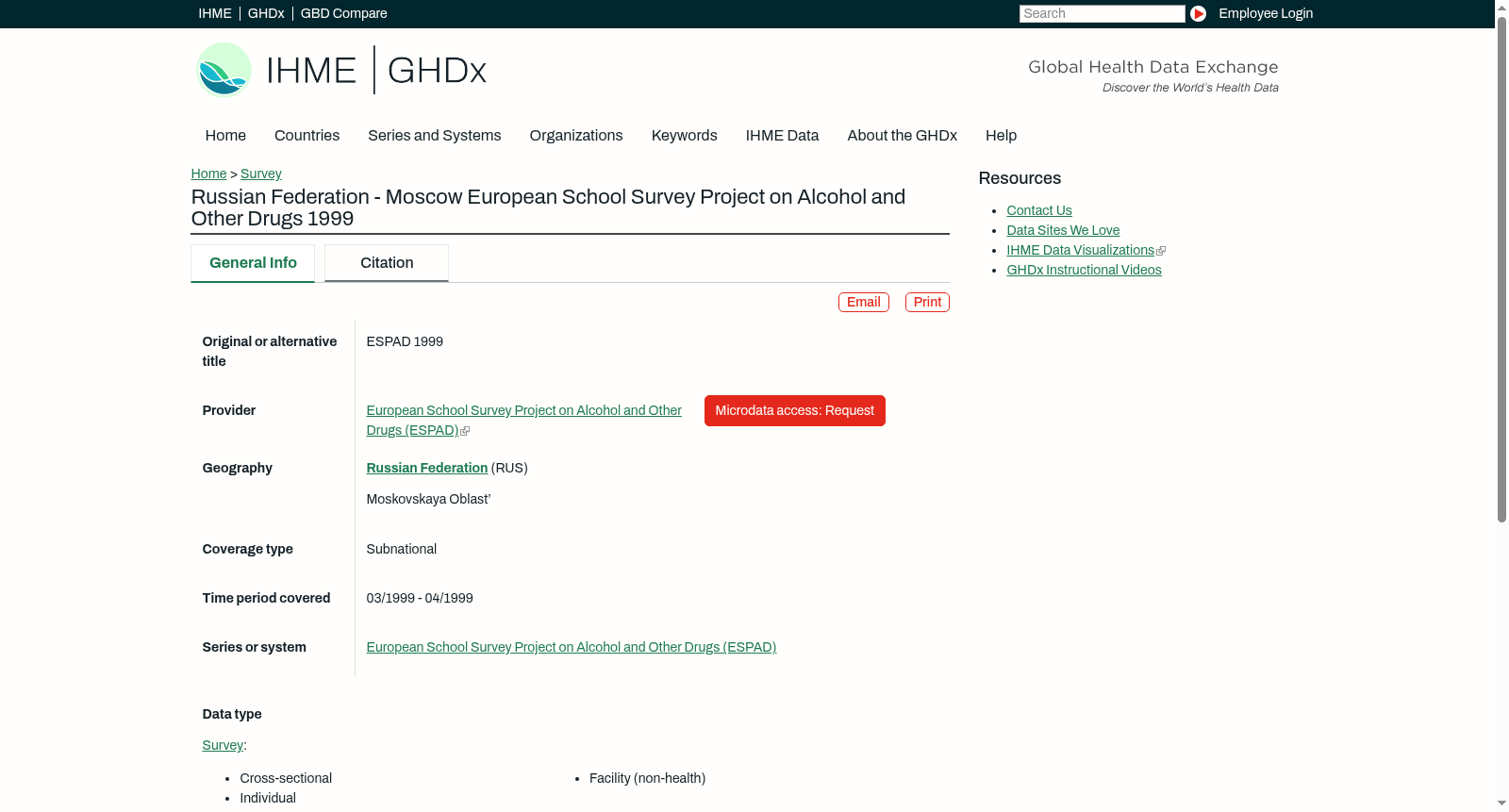The height and width of the screenshot is (812, 1509).
Task: Click the '03/1999 - 04/1999' time period value
Action: tap(420, 598)
